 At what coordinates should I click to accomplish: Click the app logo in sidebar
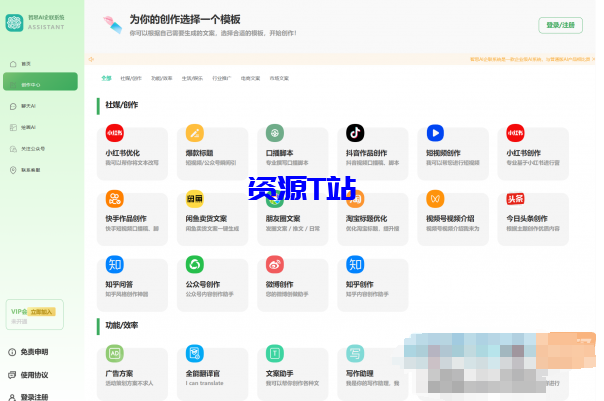coord(15,23)
